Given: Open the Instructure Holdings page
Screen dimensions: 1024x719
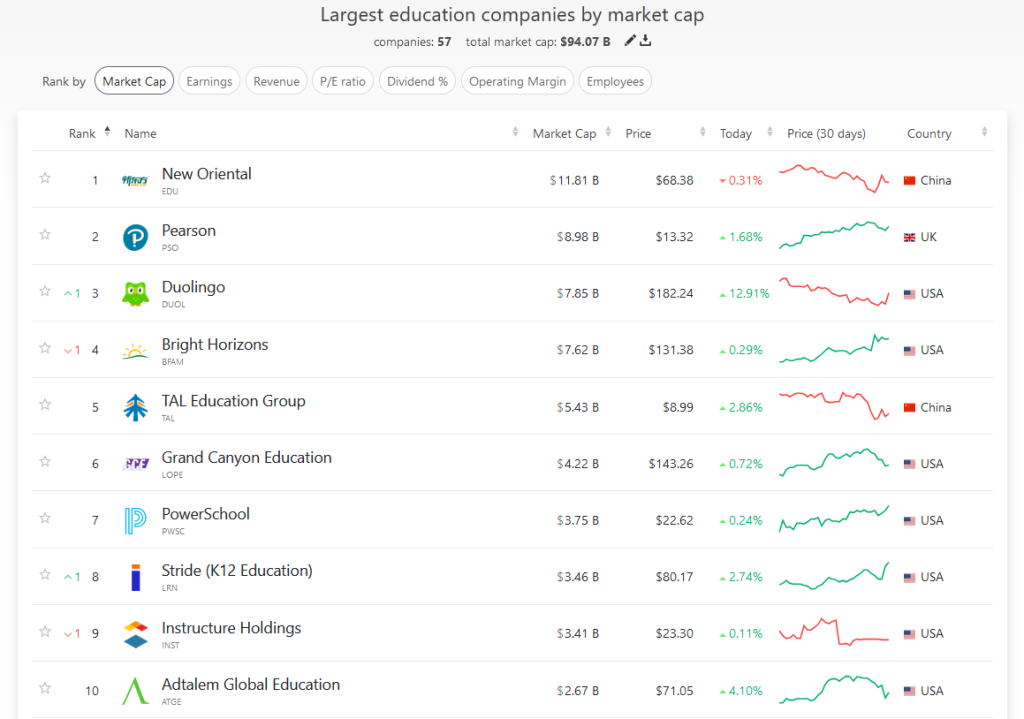Looking at the screenshot, I should (x=231, y=628).
